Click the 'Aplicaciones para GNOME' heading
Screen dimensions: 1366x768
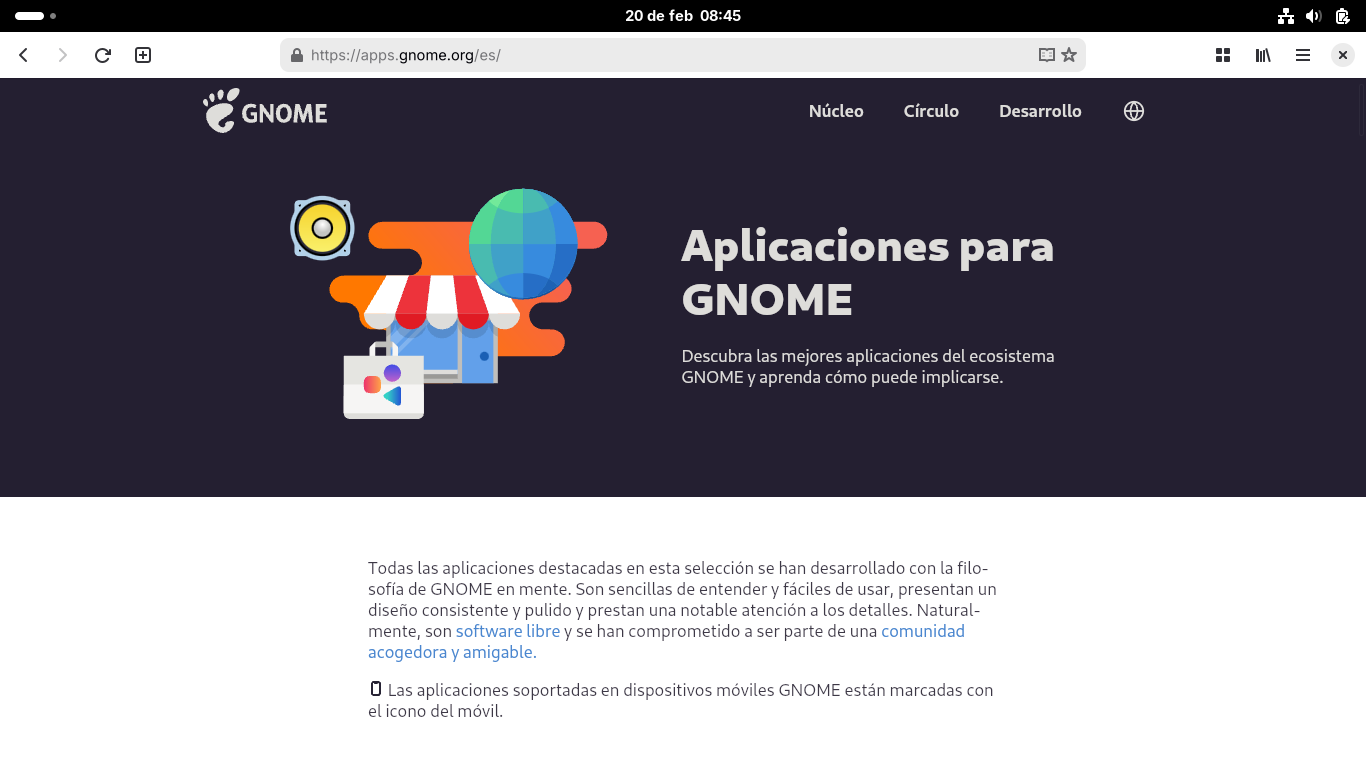tap(867, 272)
